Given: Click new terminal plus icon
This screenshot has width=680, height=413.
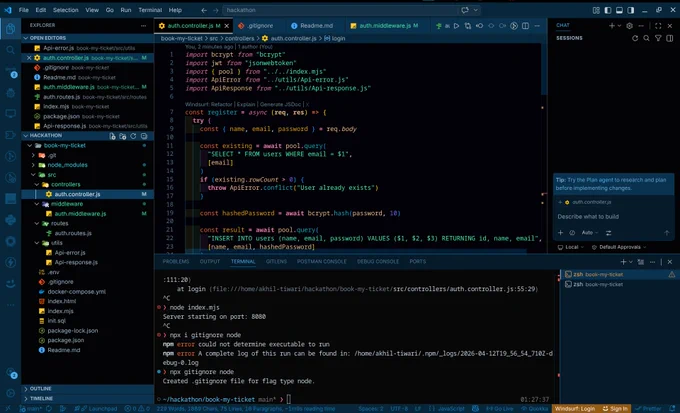Looking at the screenshot, I should [623, 262].
